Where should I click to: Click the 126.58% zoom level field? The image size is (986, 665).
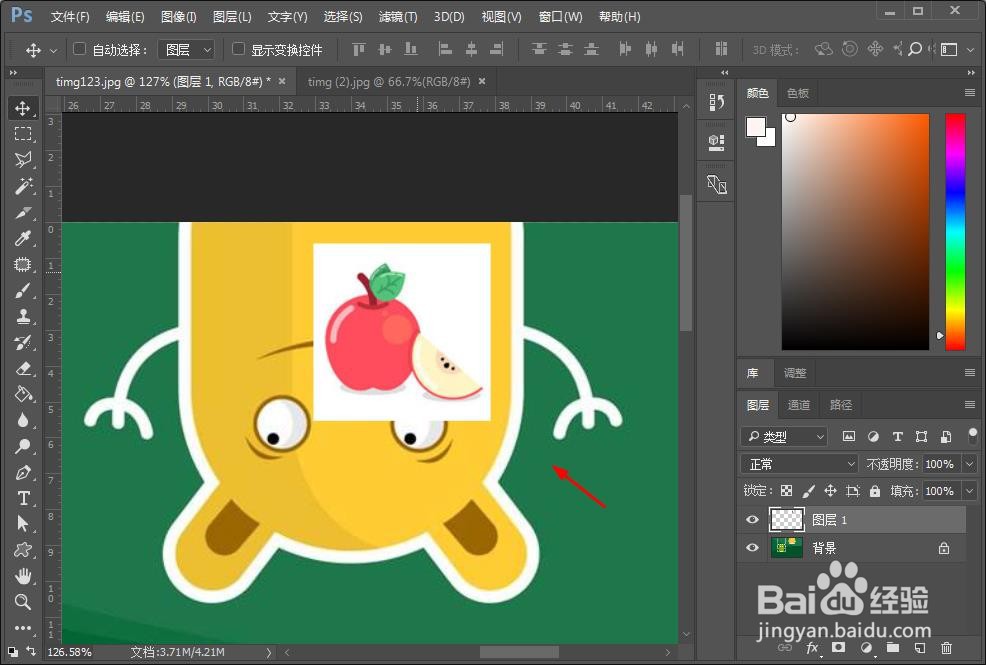[70, 652]
